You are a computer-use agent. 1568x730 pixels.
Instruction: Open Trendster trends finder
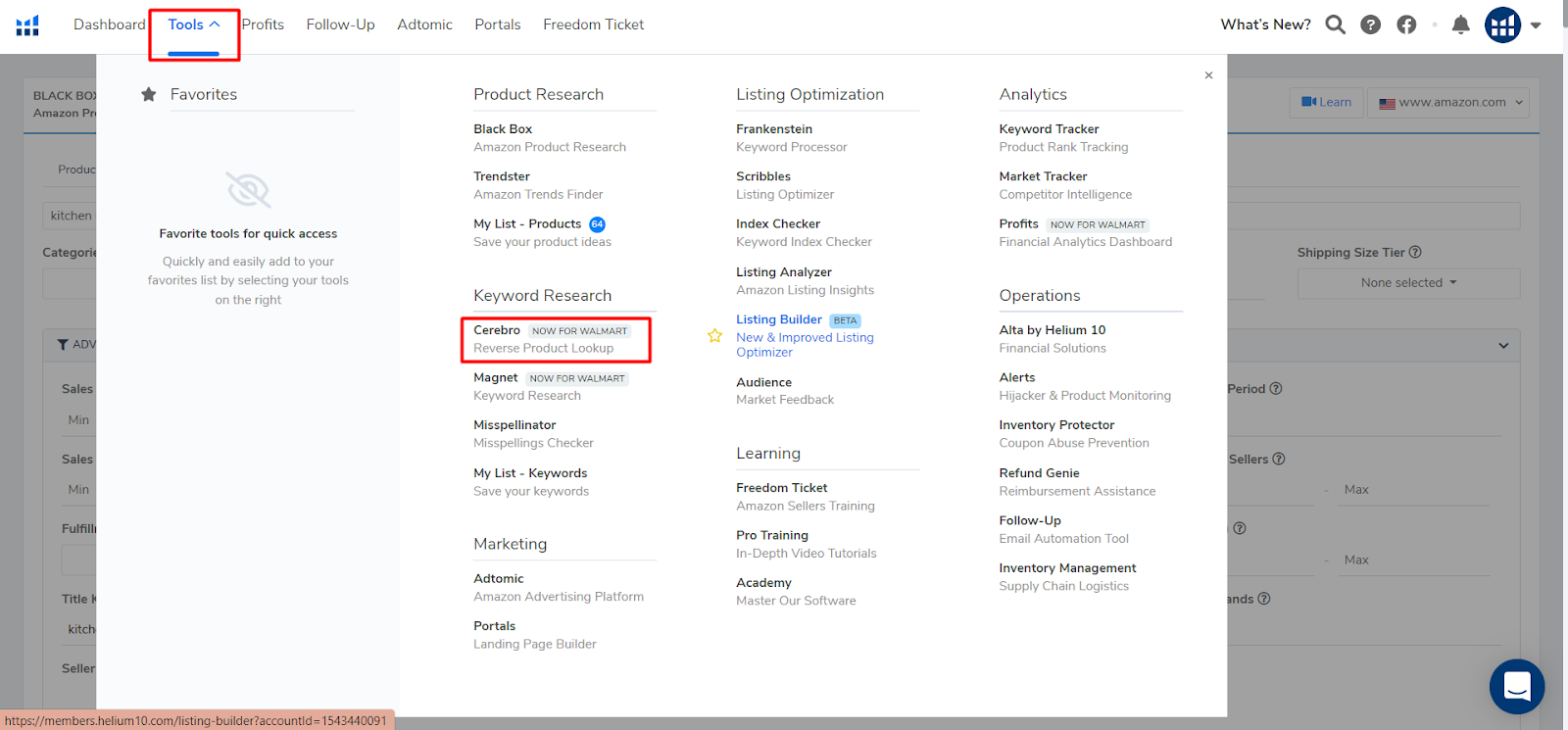tap(538, 185)
